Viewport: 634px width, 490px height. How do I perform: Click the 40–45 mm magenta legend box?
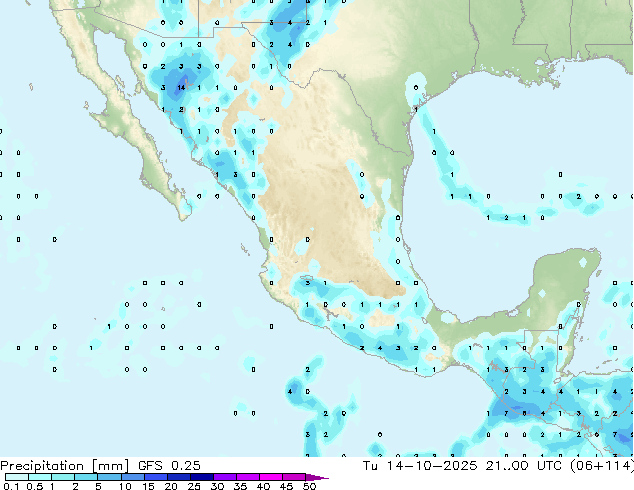[271, 477]
